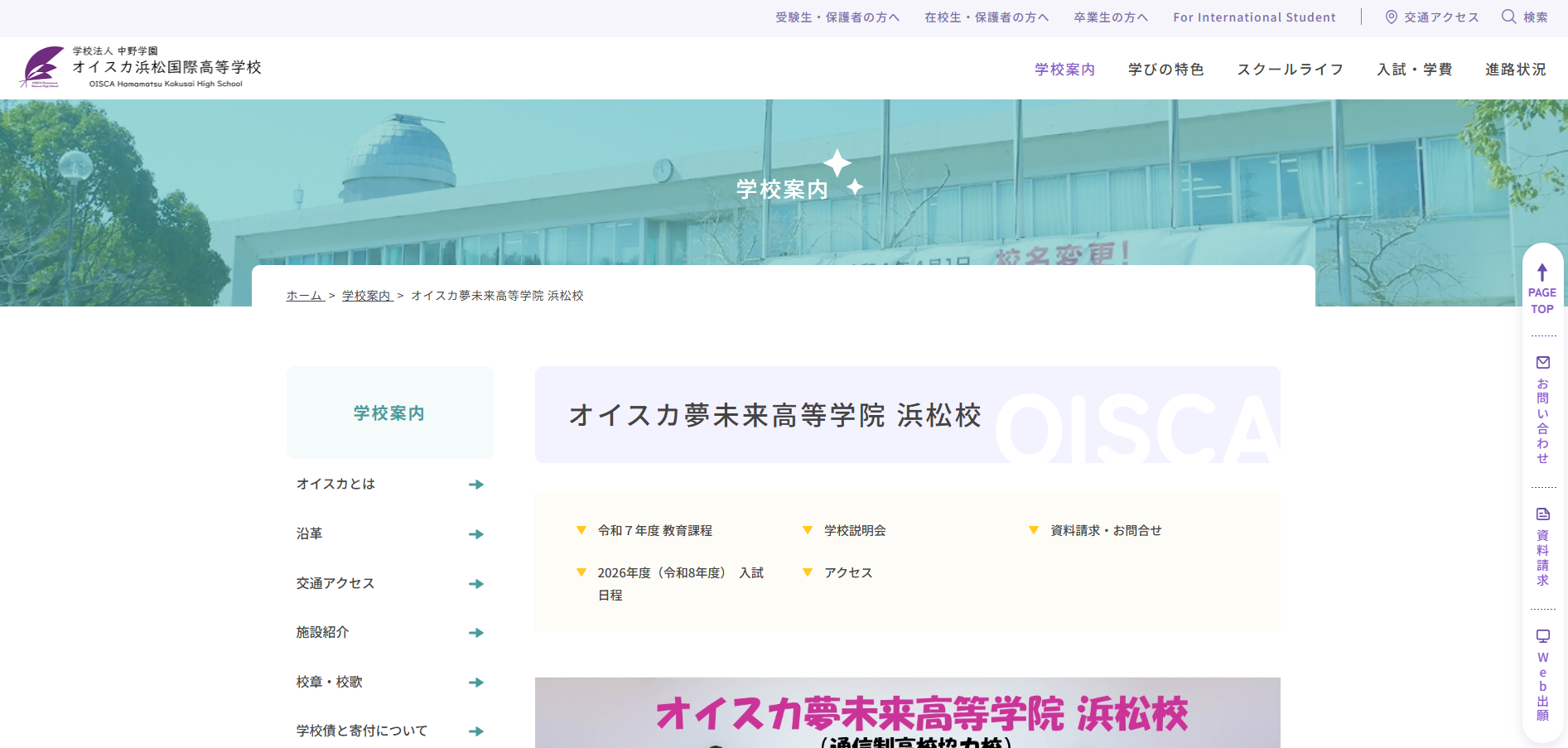Click the PAGE TOP arrow icon

1542,273
